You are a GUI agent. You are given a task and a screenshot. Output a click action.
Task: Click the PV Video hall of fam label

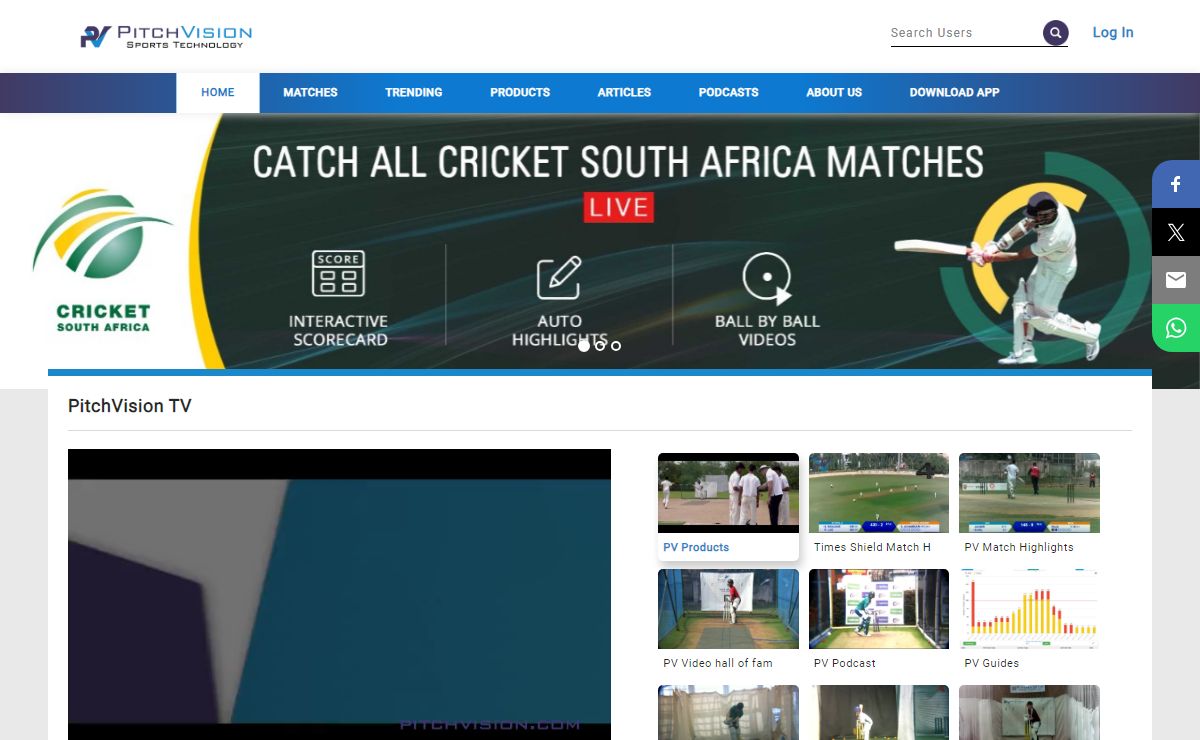[x=718, y=663]
